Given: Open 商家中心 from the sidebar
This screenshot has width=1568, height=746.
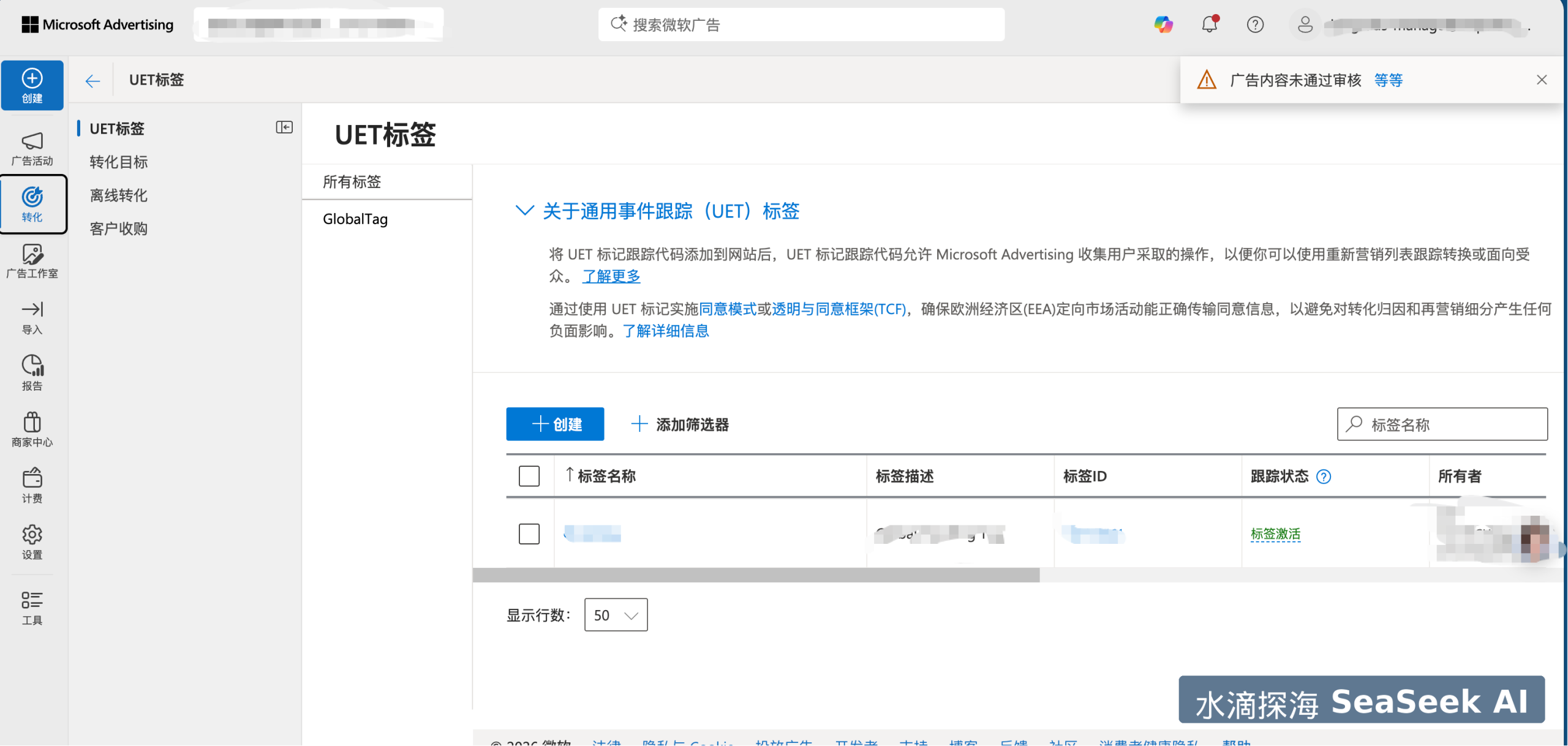Looking at the screenshot, I should click(32, 428).
